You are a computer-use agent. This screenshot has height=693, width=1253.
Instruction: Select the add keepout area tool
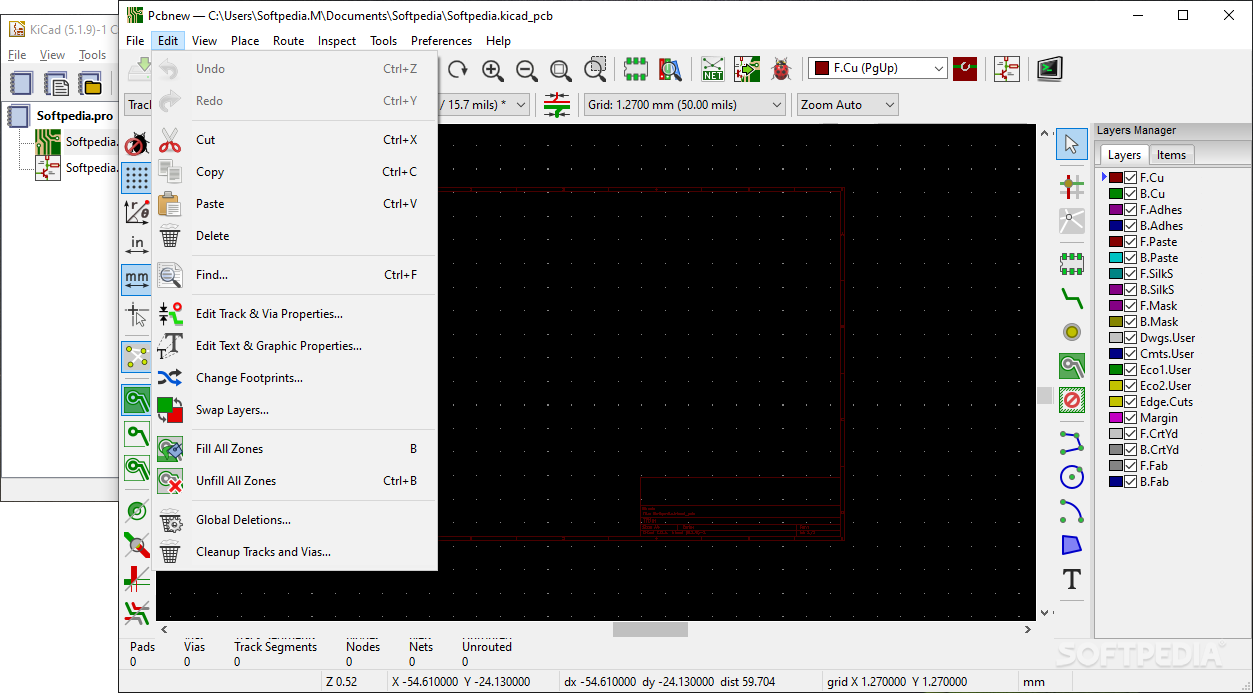point(1072,400)
